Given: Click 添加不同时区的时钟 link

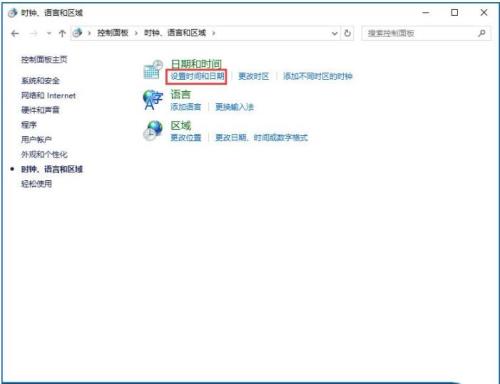Looking at the screenshot, I should click(318, 76).
